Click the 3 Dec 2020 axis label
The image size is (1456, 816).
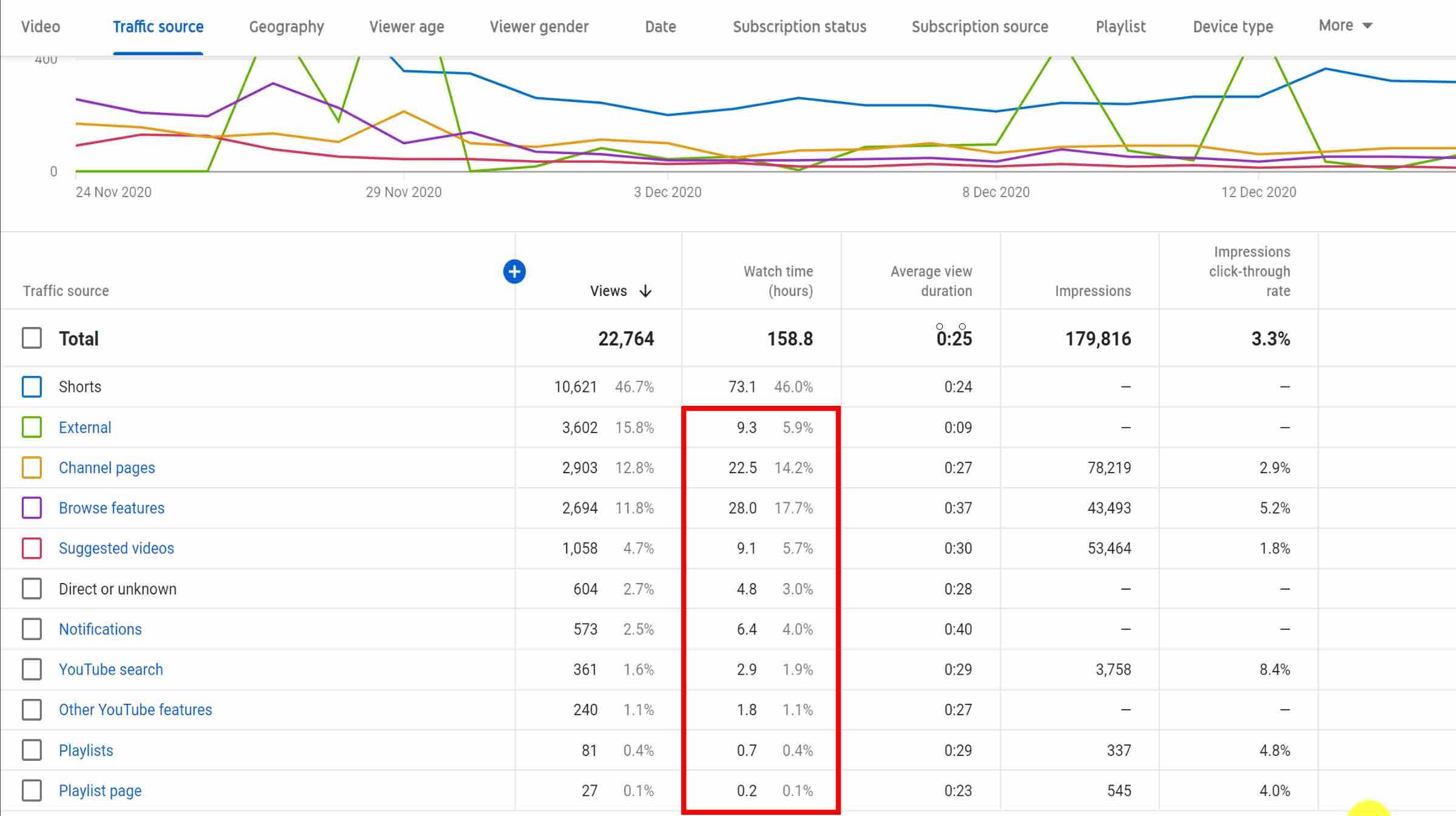667,192
